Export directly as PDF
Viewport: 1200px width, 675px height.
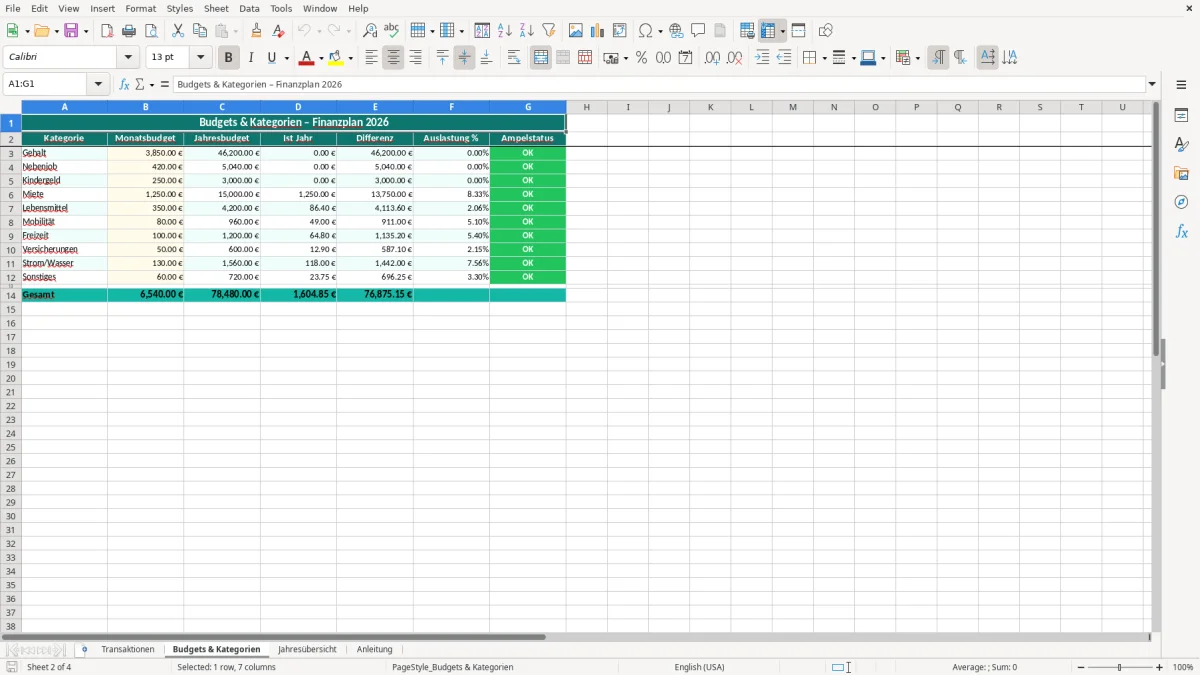pyautogui.click(x=107, y=31)
